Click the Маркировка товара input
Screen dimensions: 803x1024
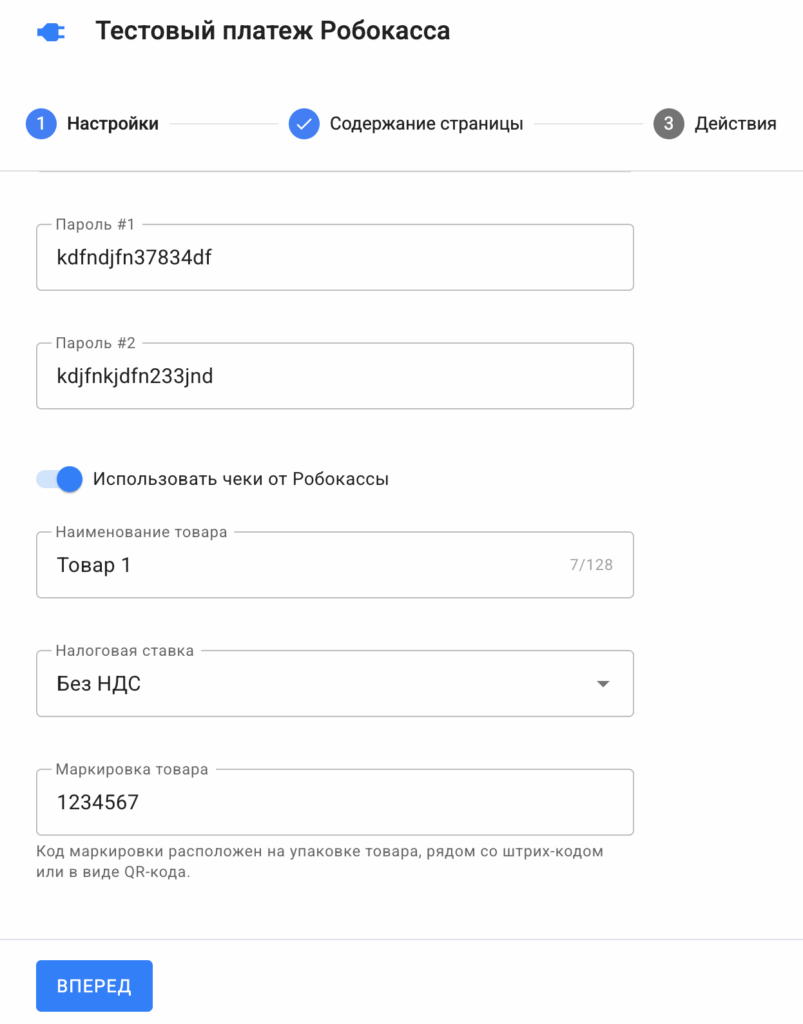tap(334, 802)
